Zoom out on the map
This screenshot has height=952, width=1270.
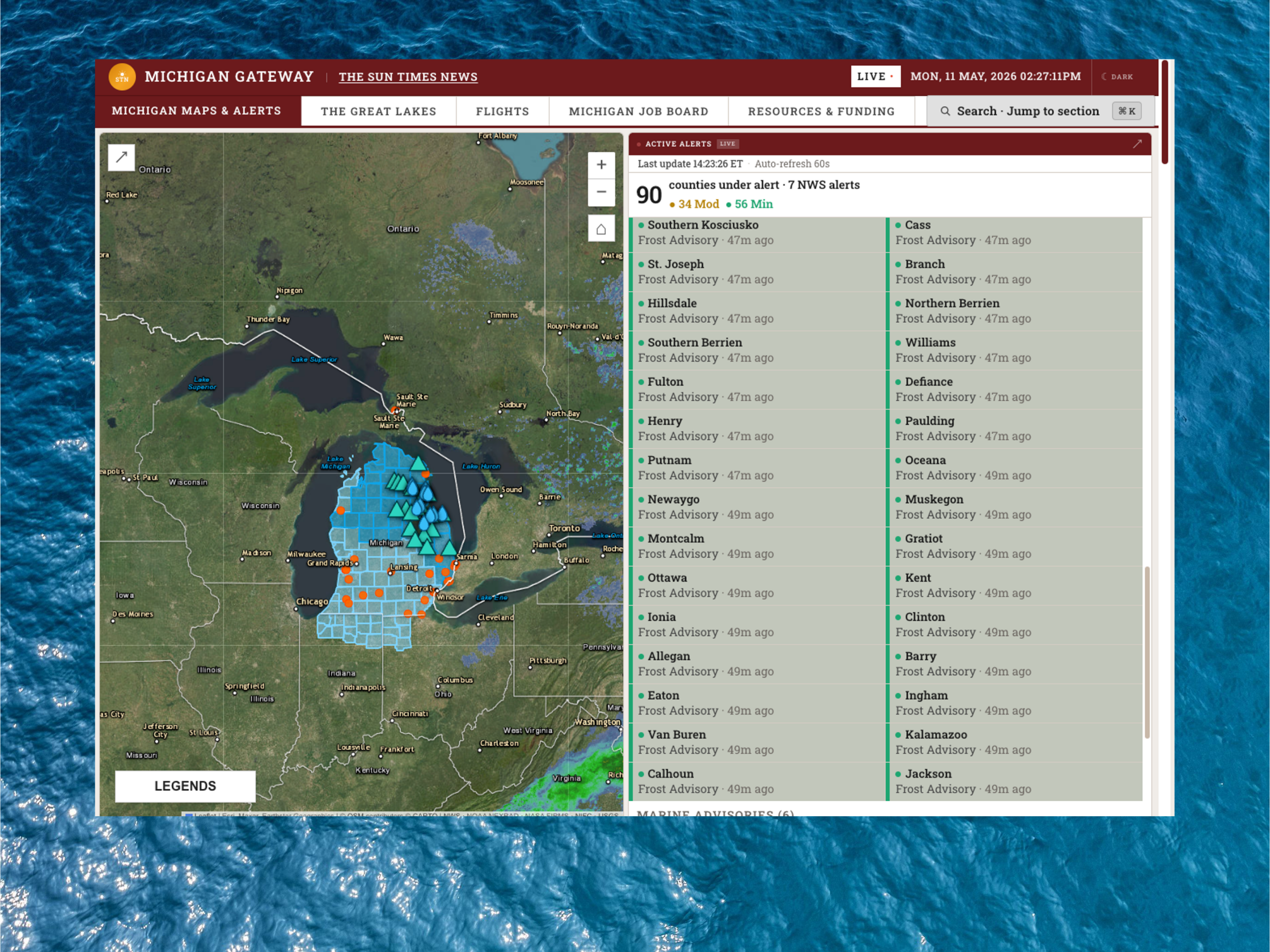click(x=601, y=192)
